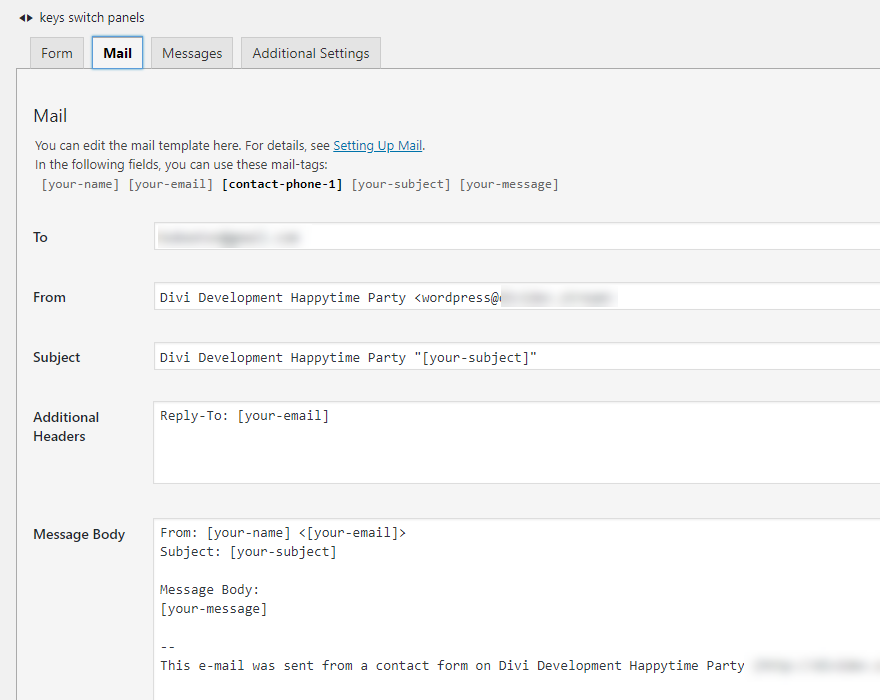Screen dimensions: 880x700
Task: Click the left arrow key icon
Action: point(21,18)
